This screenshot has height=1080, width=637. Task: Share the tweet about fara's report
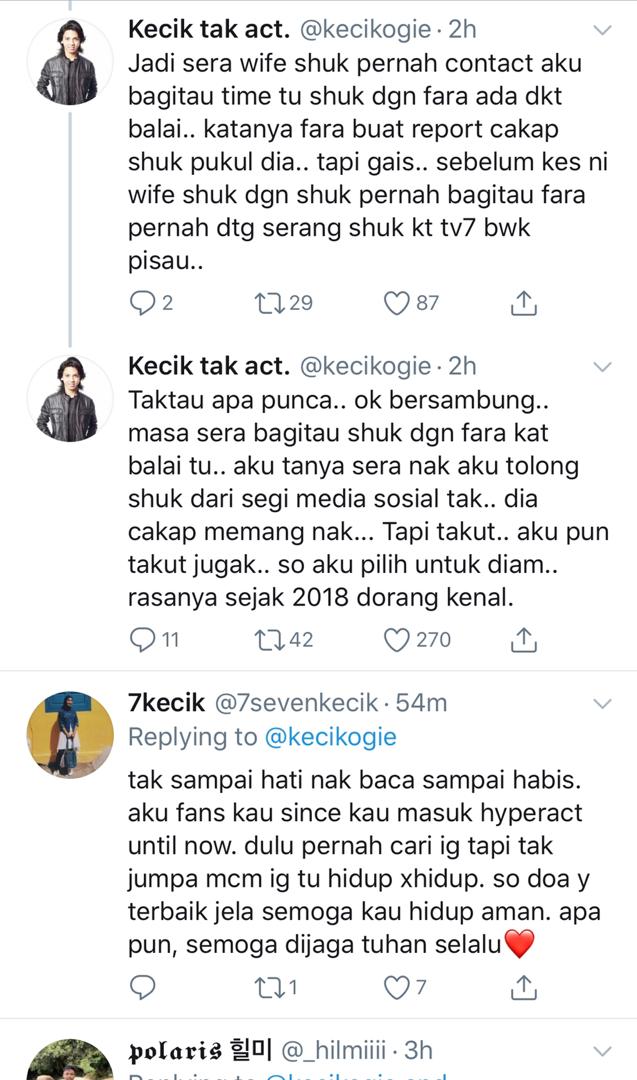point(525,302)
